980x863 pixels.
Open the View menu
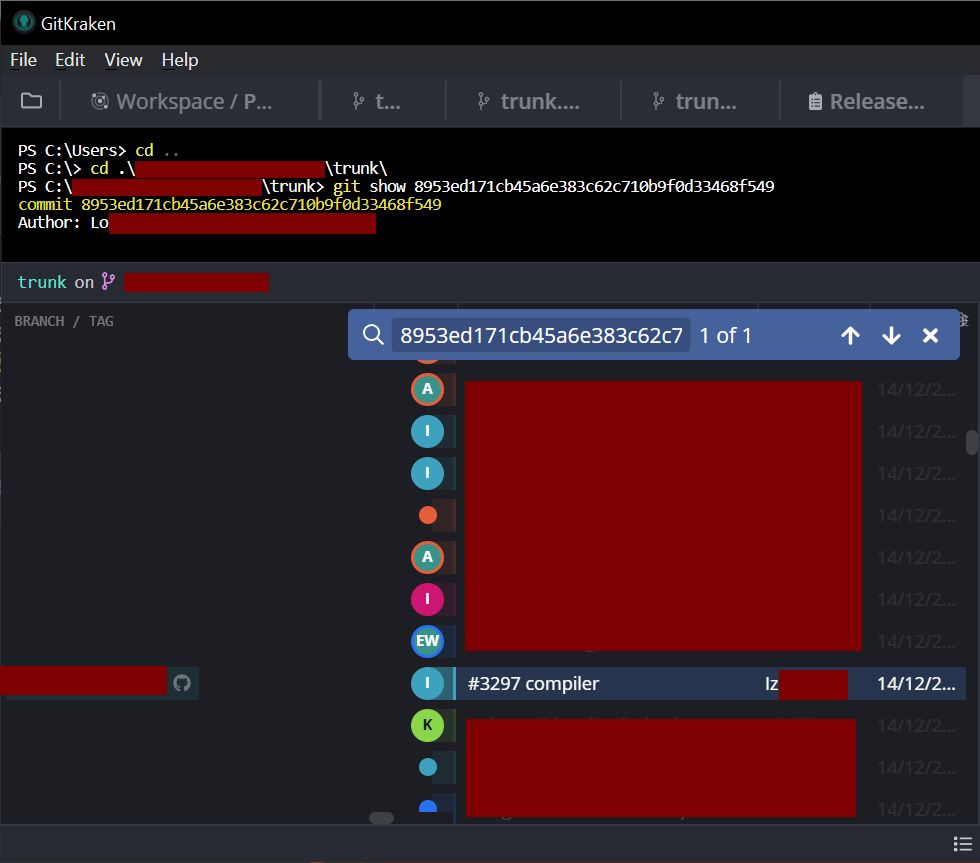coord(123,60)
